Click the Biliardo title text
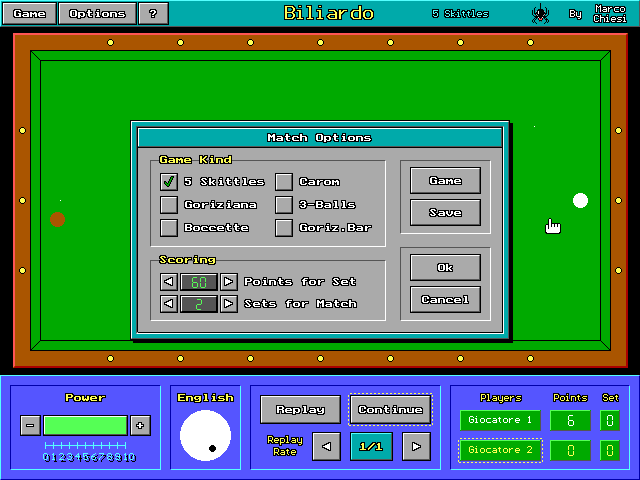 tap(329, 13)
